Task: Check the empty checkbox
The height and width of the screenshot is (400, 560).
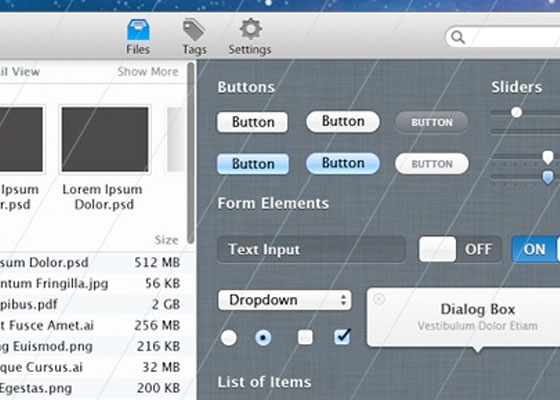Action: coord(305,337)
